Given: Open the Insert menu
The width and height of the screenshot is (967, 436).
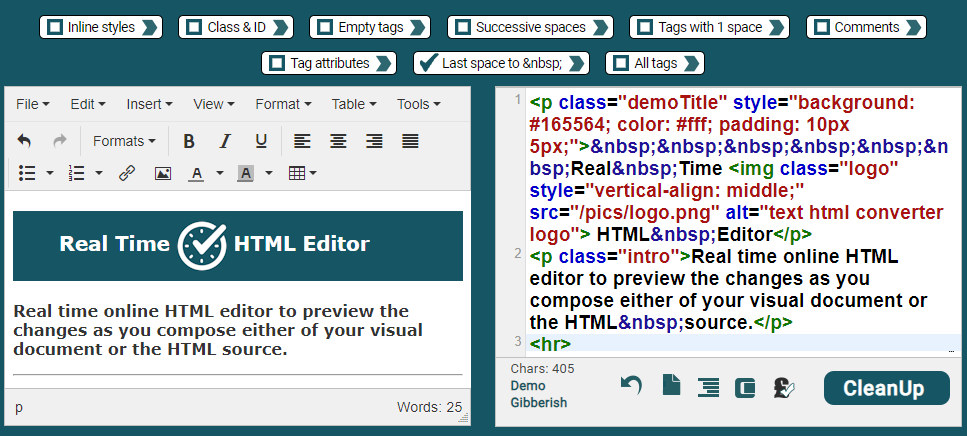Looking at the screenshot, I should 149,104.
